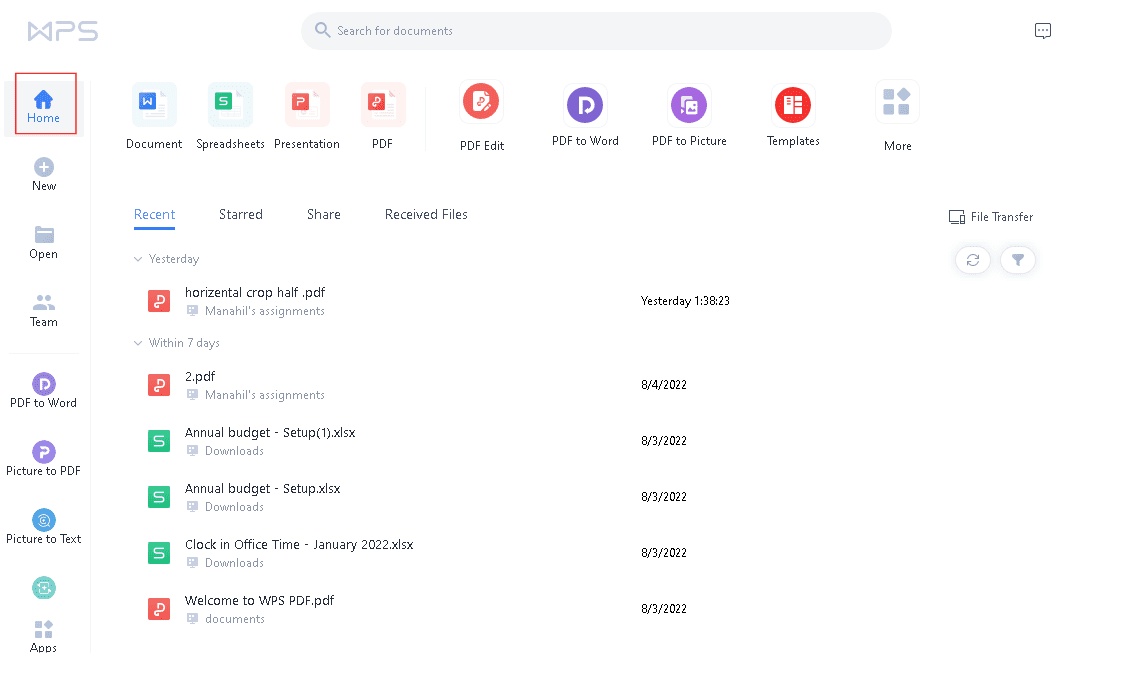Open the Team section in sidebar

point(44,310)
